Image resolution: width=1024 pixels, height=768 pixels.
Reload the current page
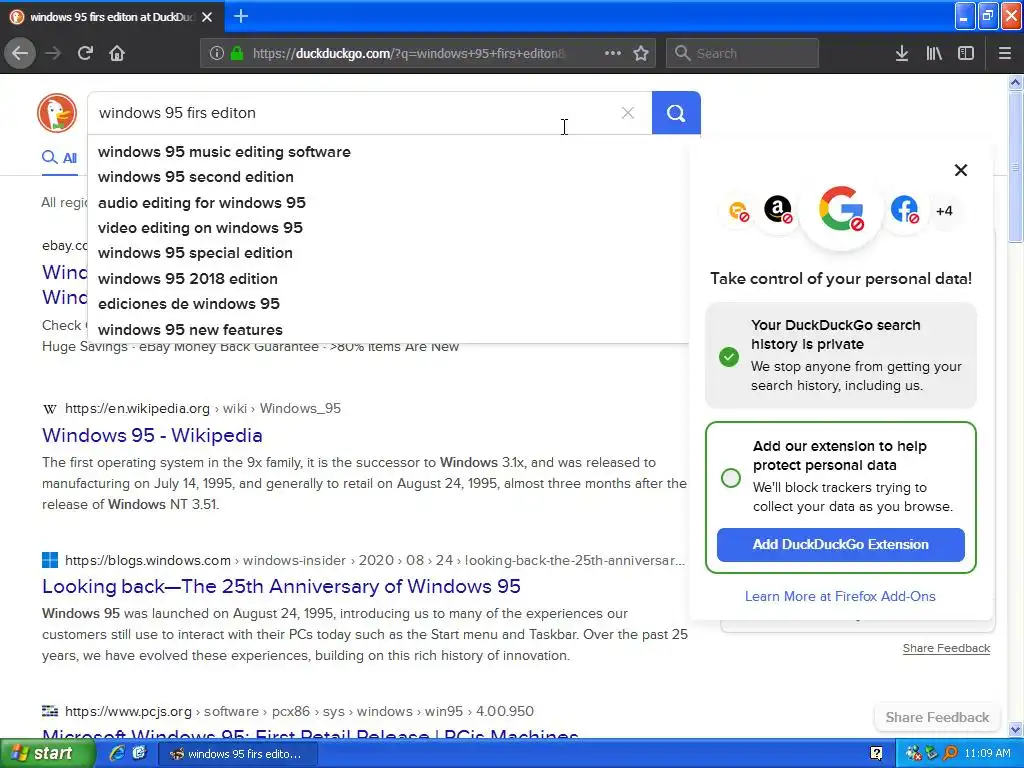(x=85, y=53)
